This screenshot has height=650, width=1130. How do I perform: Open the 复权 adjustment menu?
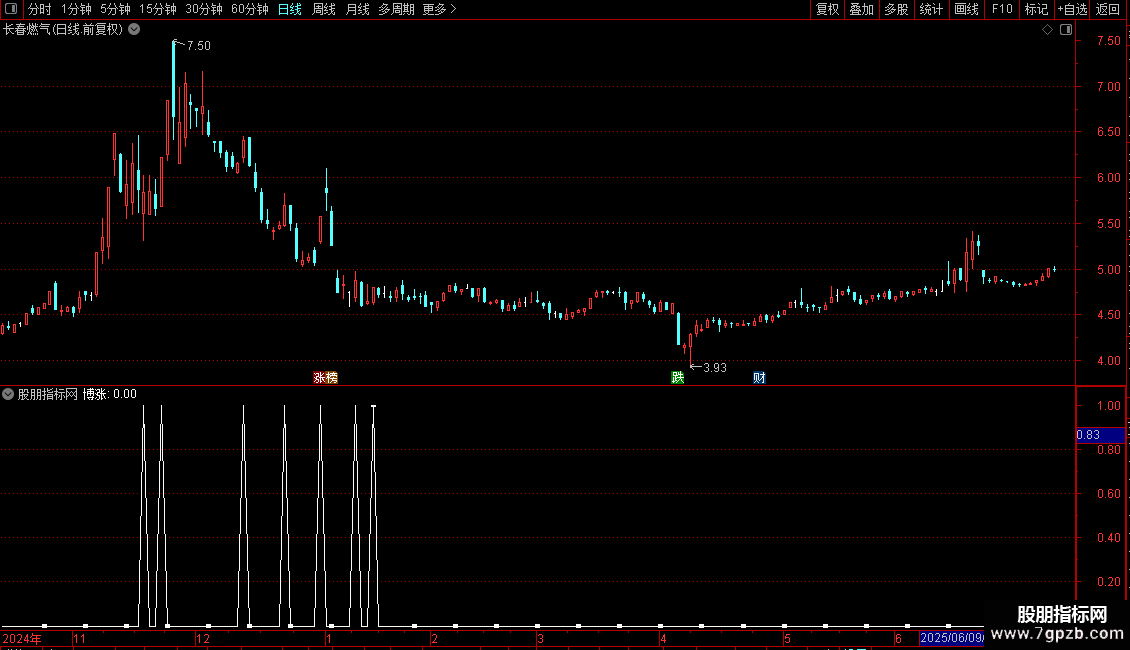point(827,9)
